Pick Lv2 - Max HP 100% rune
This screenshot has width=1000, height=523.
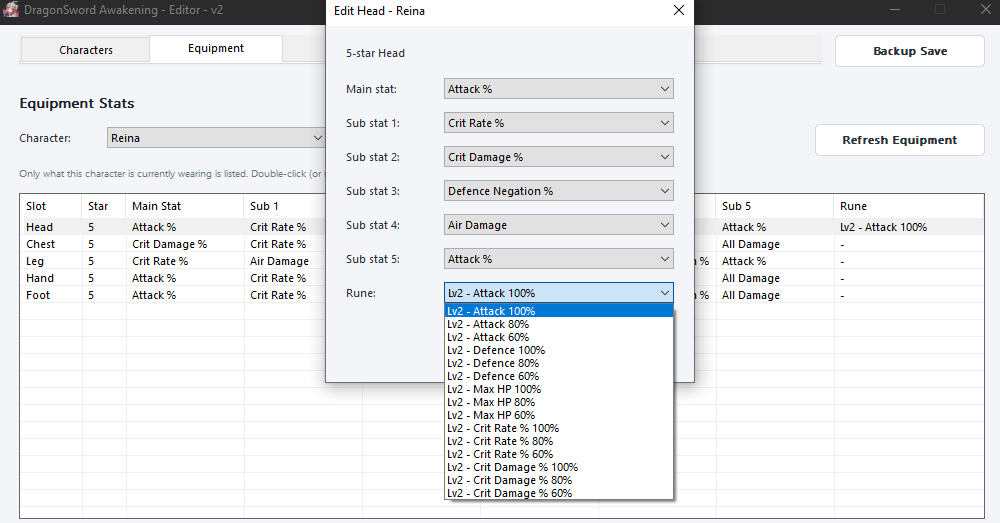click(559, 389)
